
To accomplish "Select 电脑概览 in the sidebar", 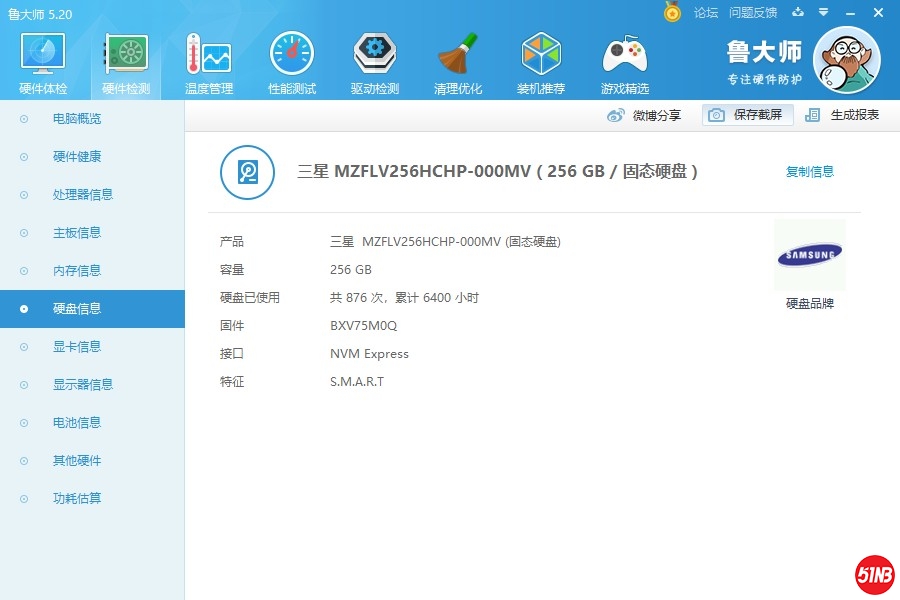I will coord(77,119).
